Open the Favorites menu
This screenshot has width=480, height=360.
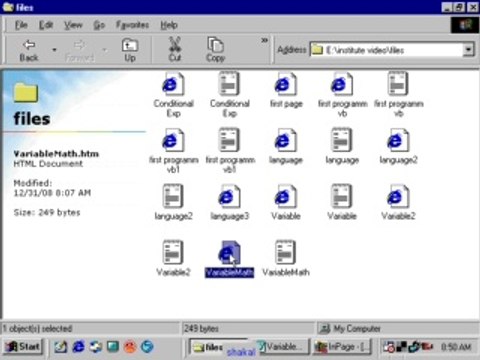click(x=132, y=25)
